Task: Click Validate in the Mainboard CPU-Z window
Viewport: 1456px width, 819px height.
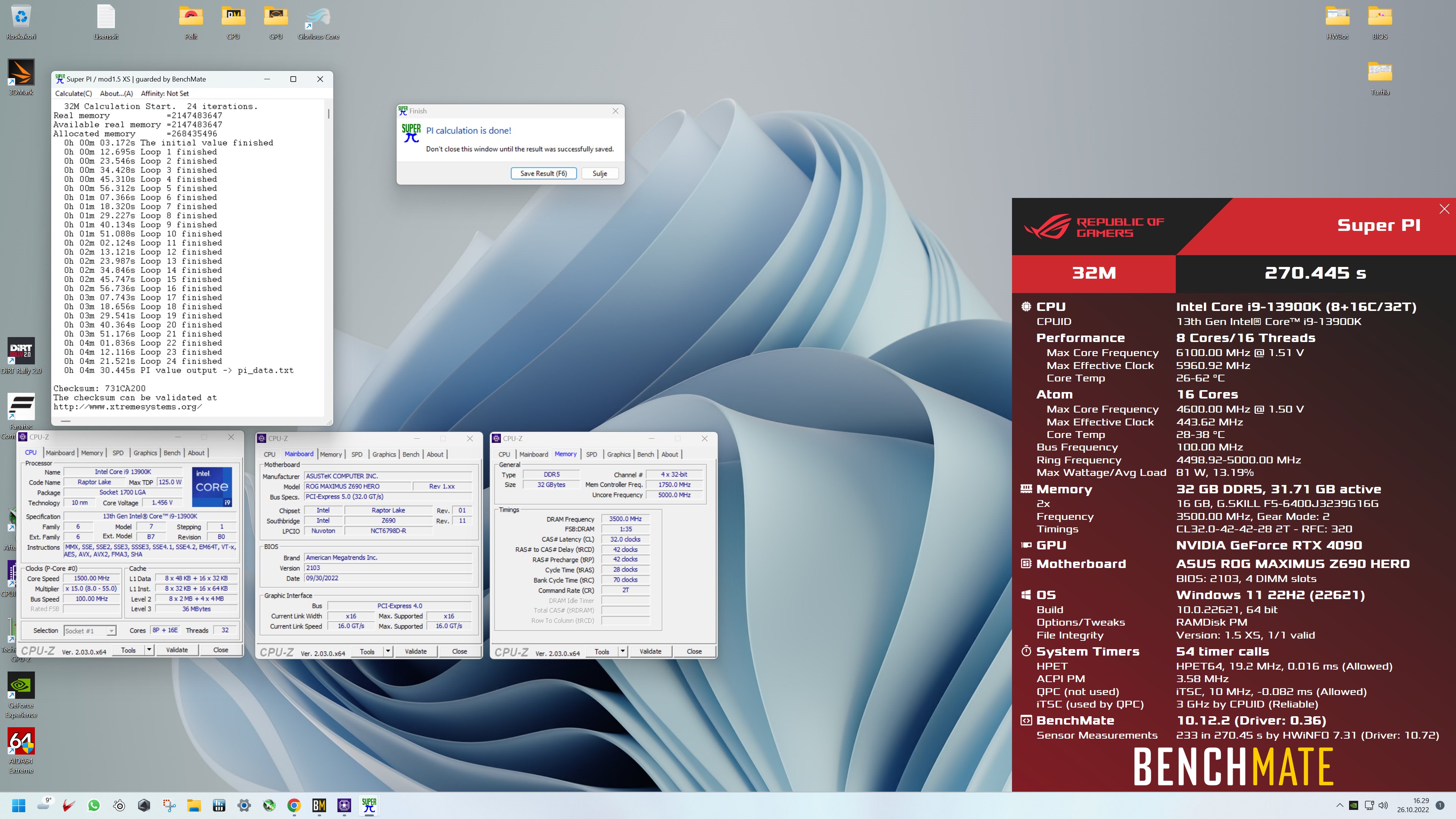Action: (x=416, y=651)
